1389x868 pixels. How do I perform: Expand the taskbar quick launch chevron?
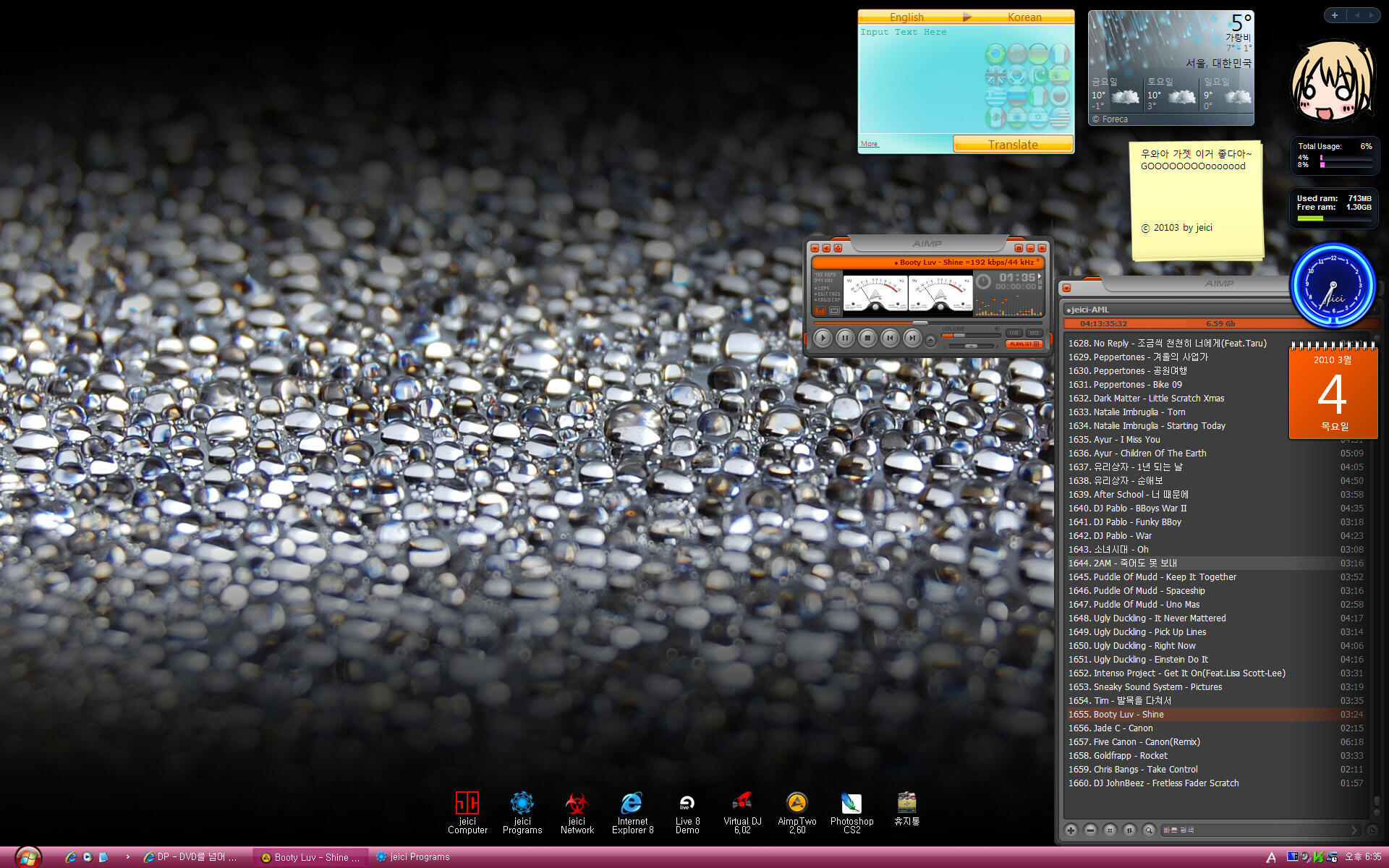pos(128,857)
